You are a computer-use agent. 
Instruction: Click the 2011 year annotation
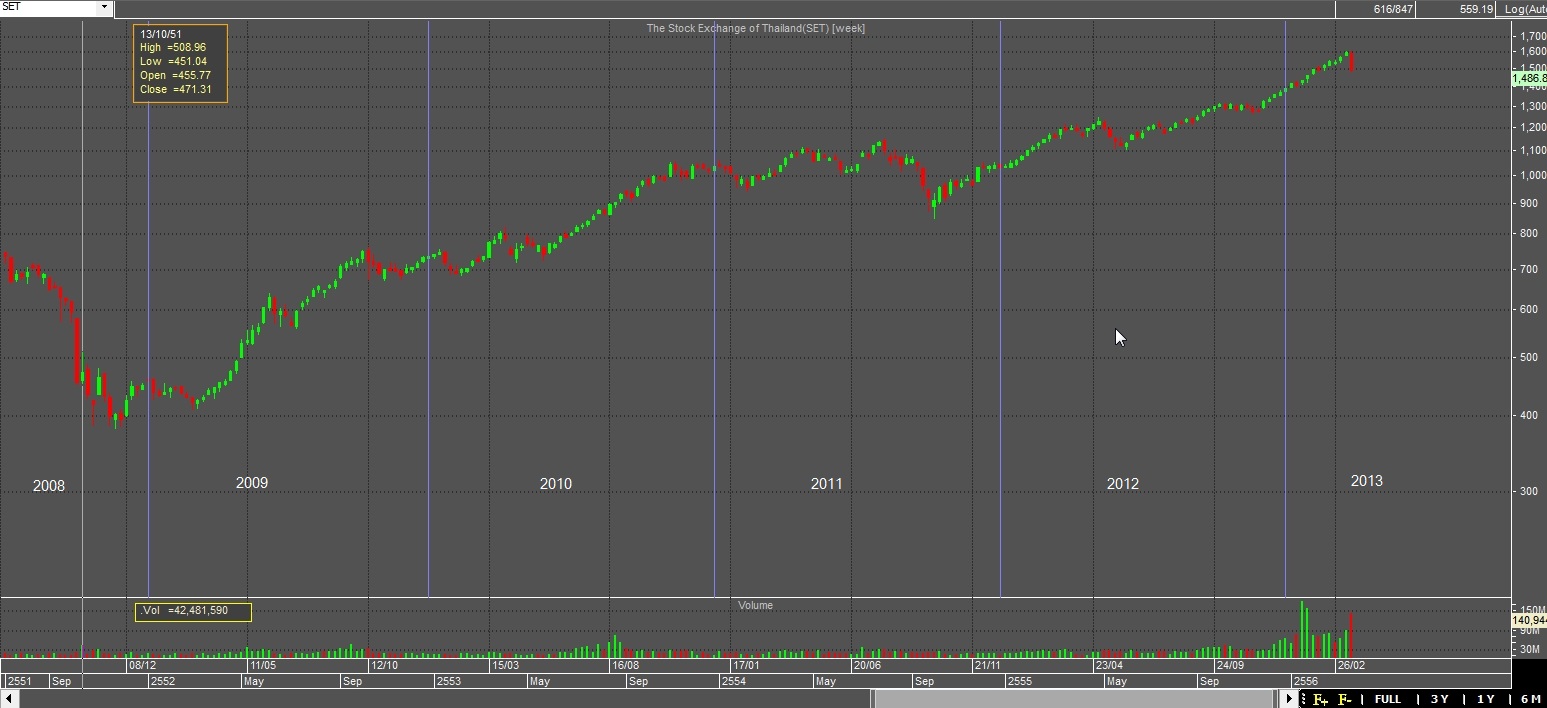(826, 484)
